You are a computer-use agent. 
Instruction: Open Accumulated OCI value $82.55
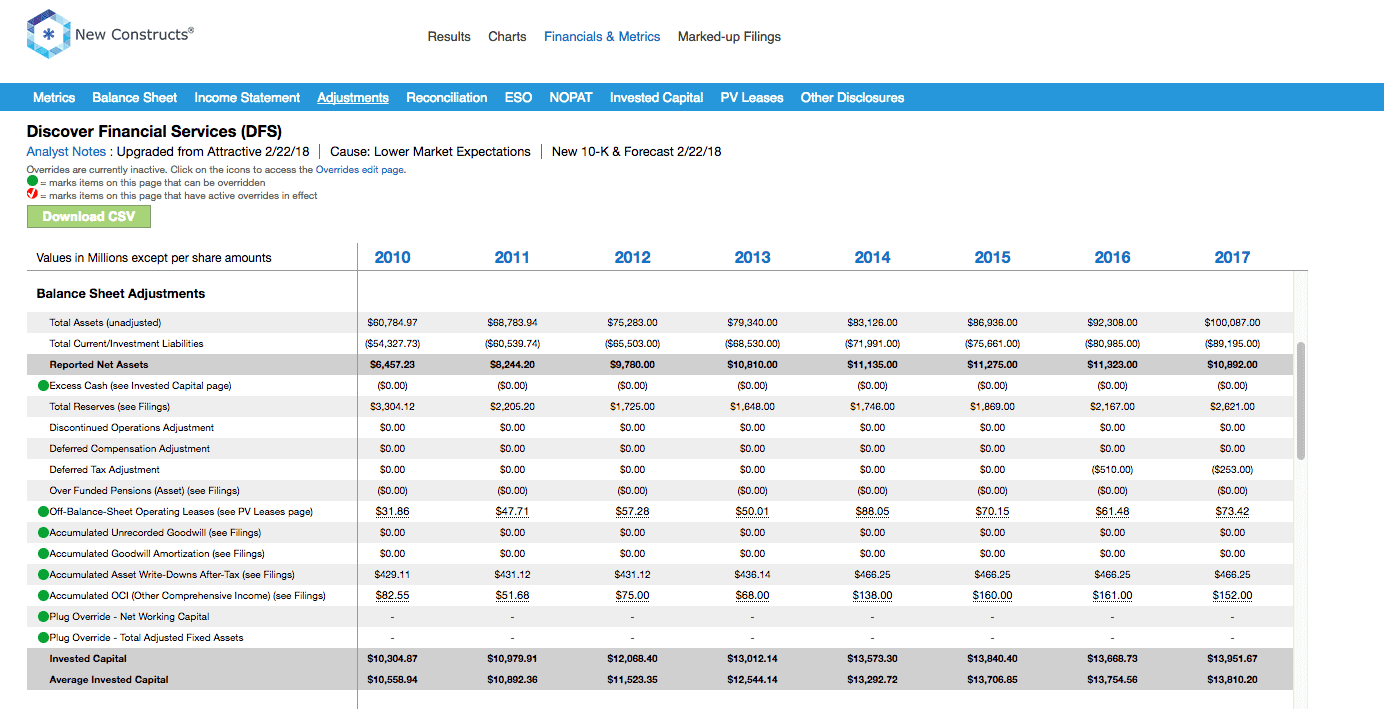(x=392, y=595)
